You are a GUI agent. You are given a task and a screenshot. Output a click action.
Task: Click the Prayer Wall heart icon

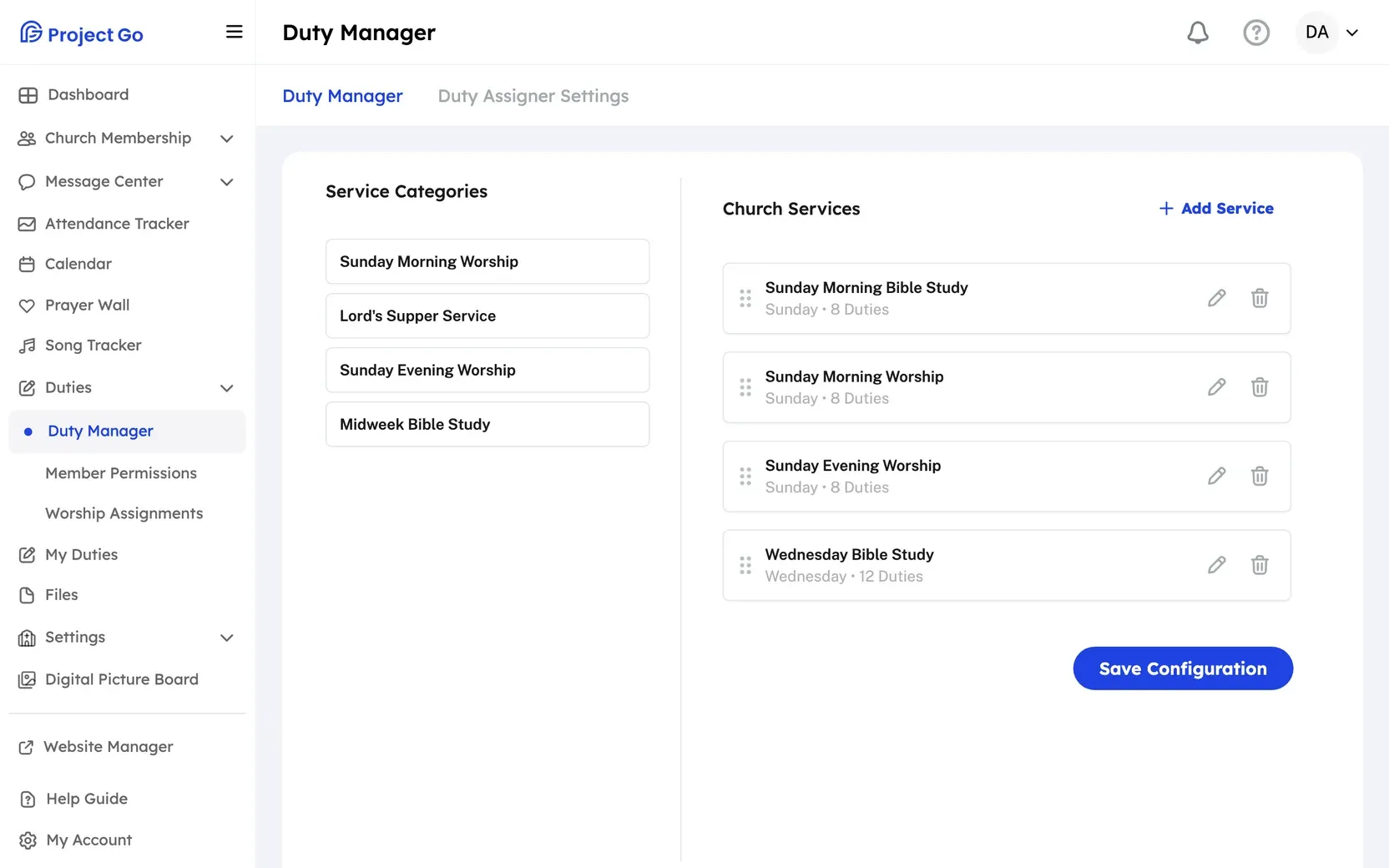coord(27,305)
